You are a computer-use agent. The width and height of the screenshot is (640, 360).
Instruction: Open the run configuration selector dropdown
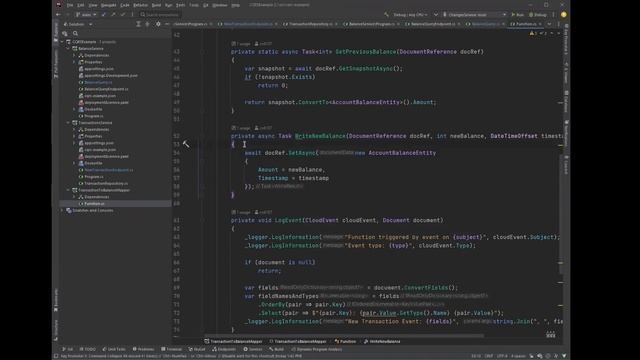[474, 15]
